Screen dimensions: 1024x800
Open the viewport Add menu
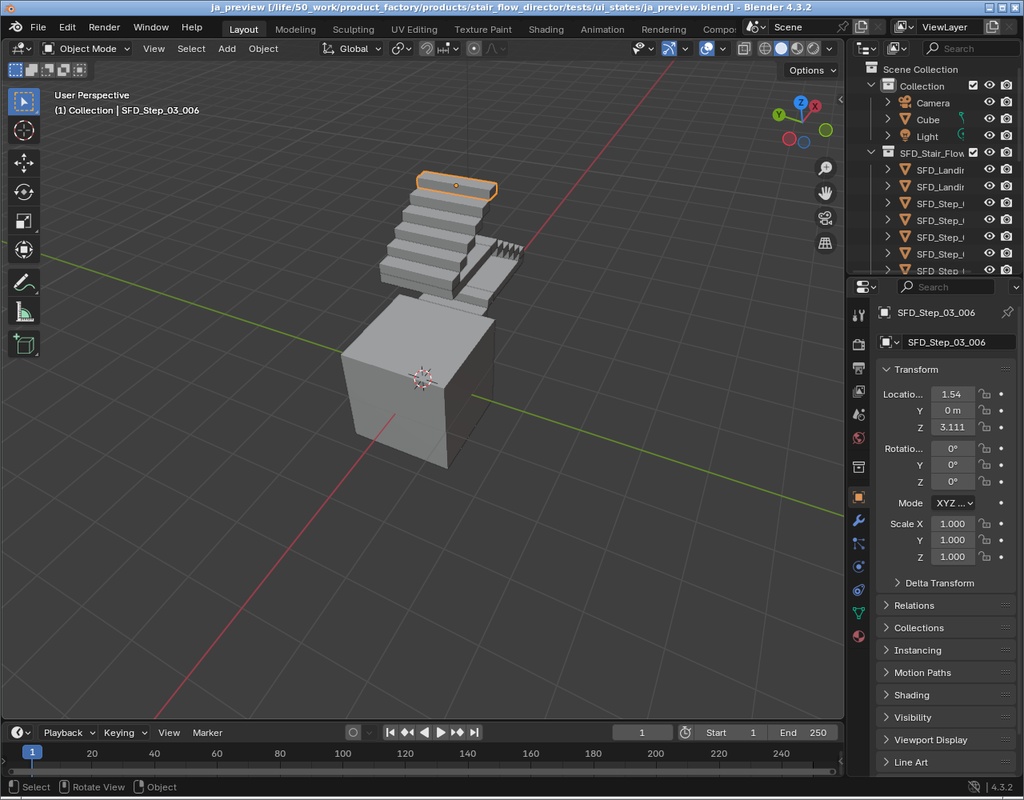227,49
